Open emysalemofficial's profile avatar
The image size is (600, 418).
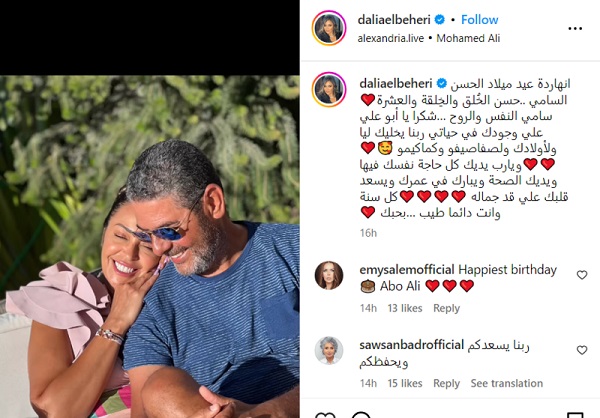pyautogui.click(x=329, y=275)
